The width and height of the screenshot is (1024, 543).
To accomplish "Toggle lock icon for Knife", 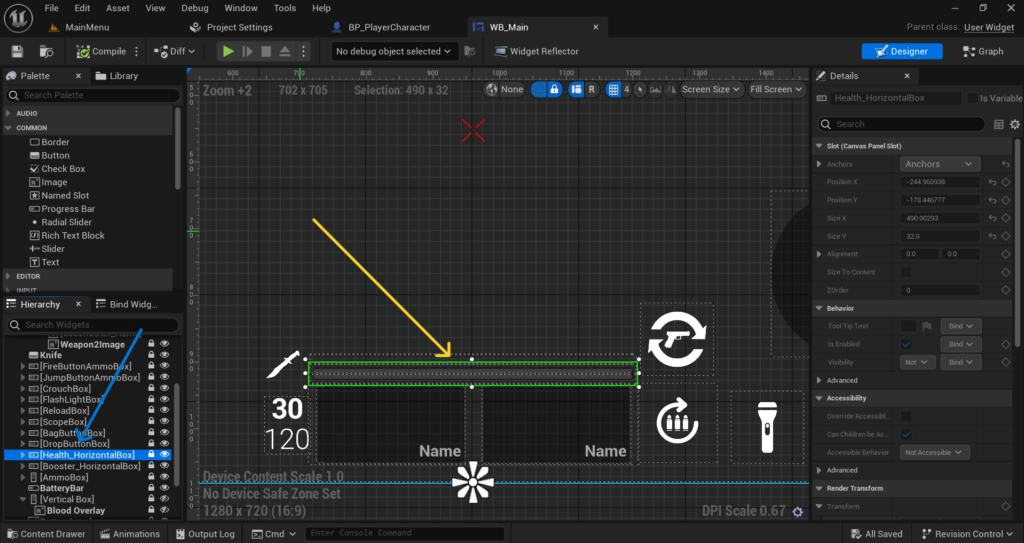I will pos(152,355).
